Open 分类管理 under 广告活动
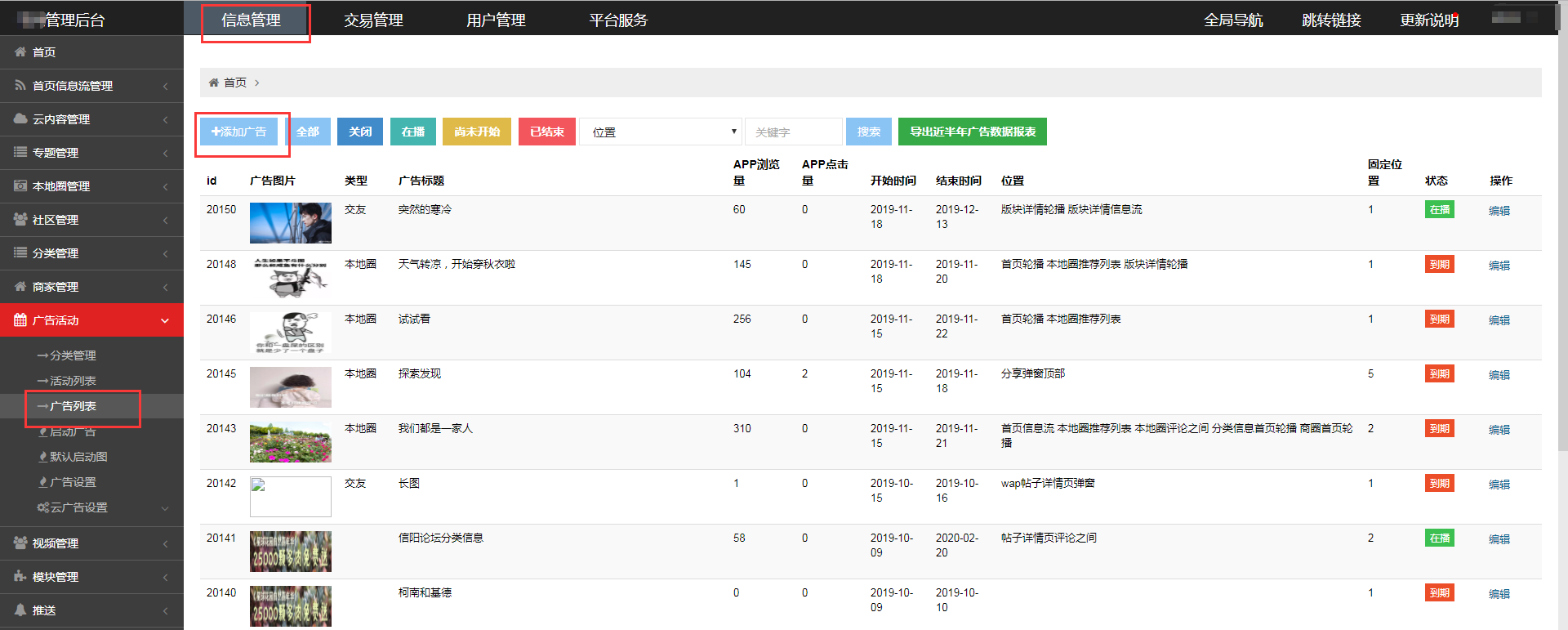 point(73,355)
